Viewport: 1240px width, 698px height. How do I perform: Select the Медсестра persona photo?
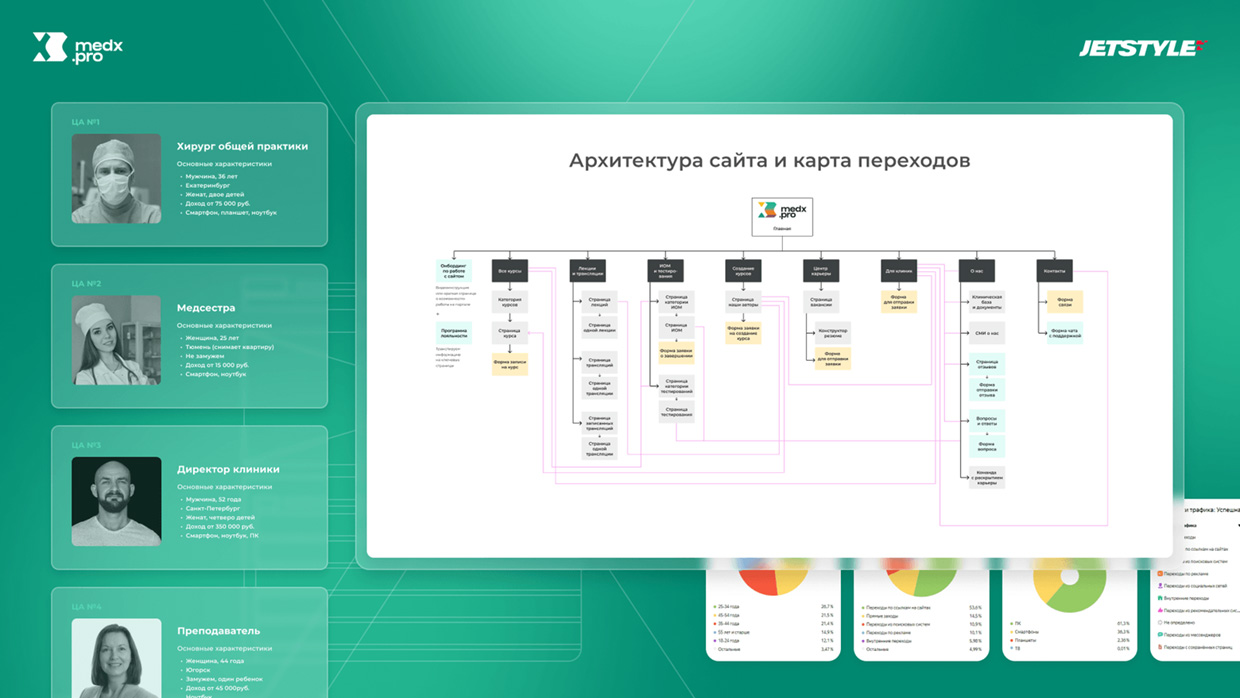[x=116, y=340]
